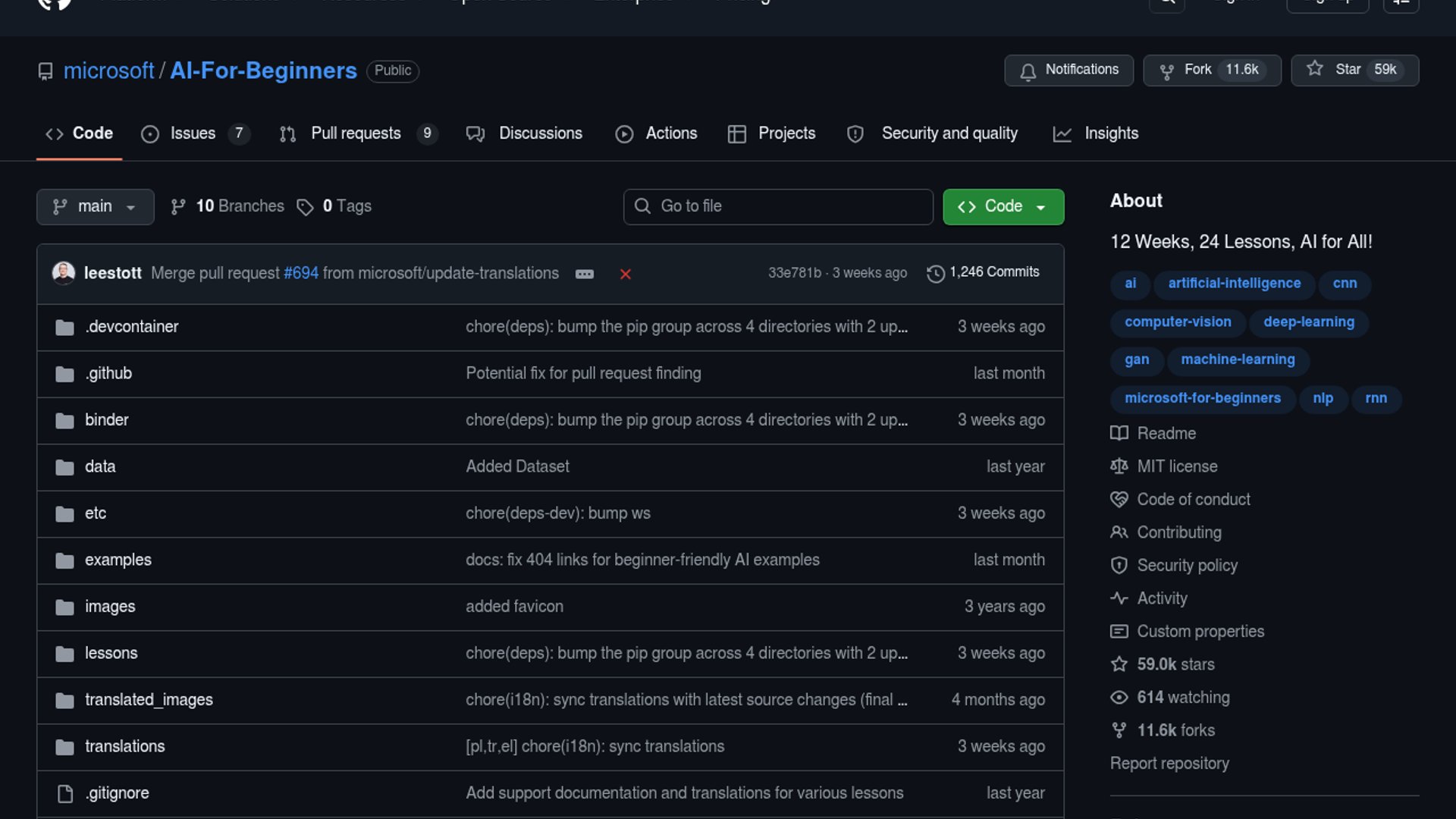
Task: Open the etc folder
Action: (x=96, y=513)
